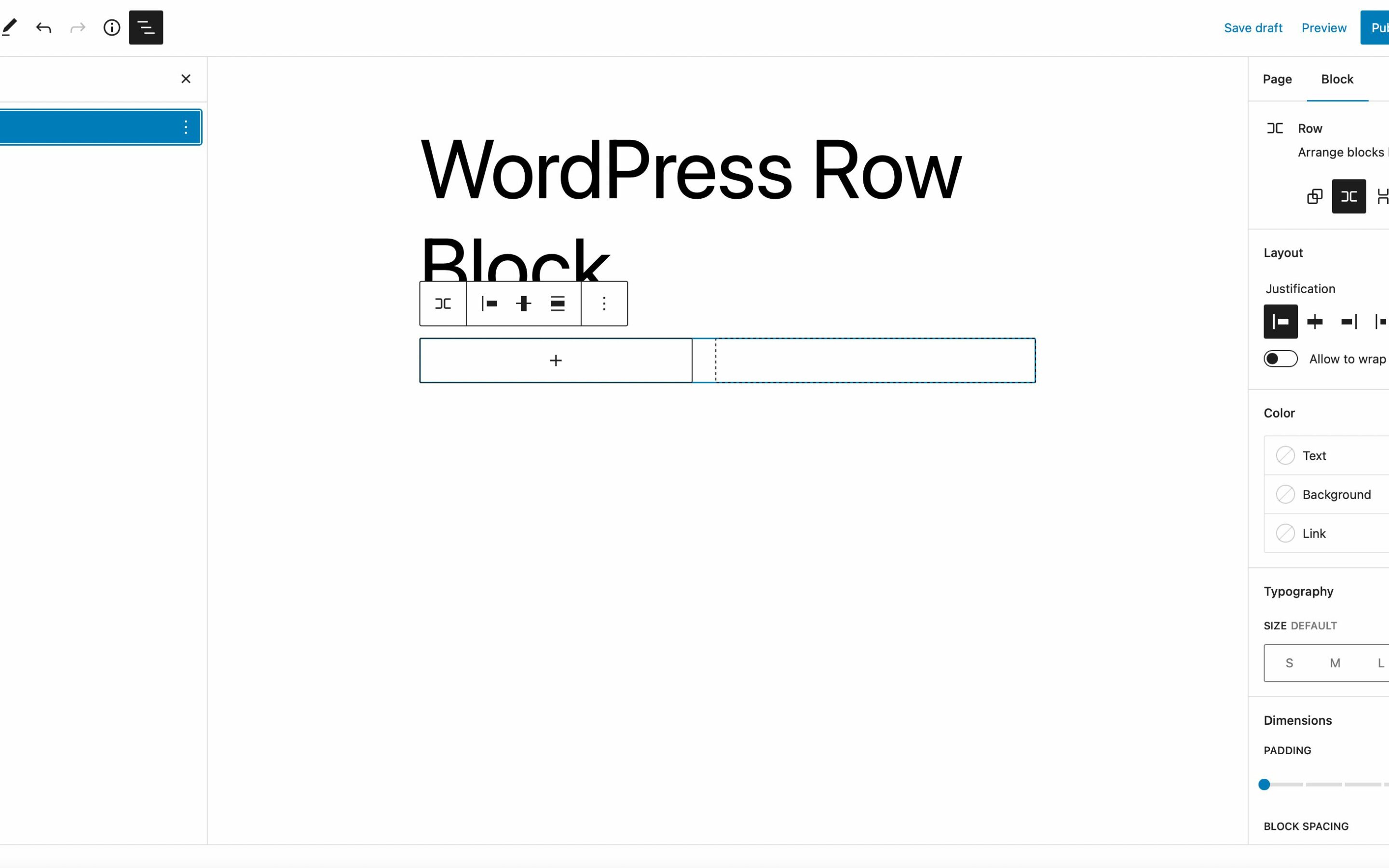Click the Preview button
Image resolution: width=1389 pixels, height=868 pixels.
click(1324, 27)
